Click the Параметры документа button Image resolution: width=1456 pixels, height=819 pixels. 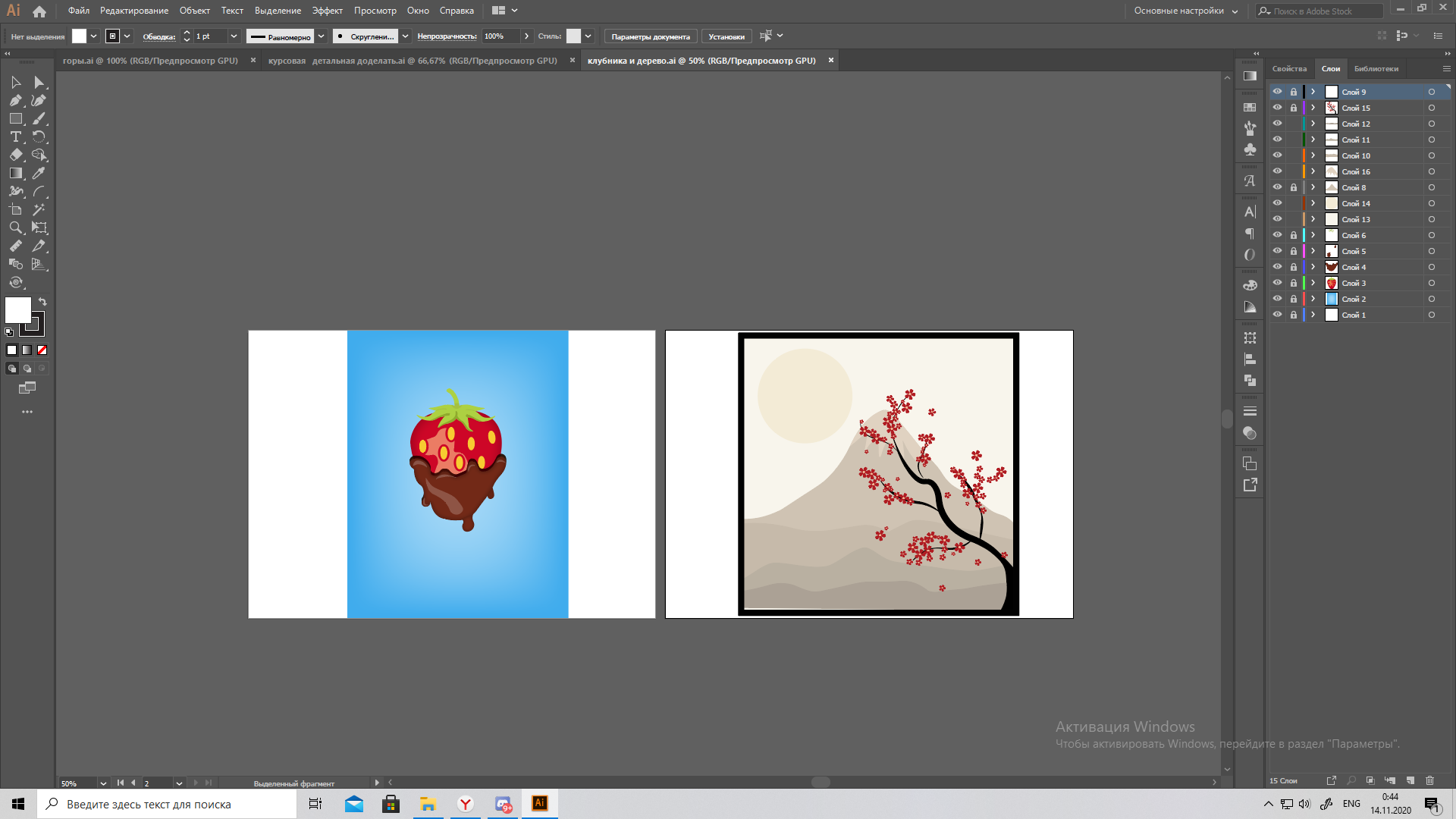tap(650, 36)
